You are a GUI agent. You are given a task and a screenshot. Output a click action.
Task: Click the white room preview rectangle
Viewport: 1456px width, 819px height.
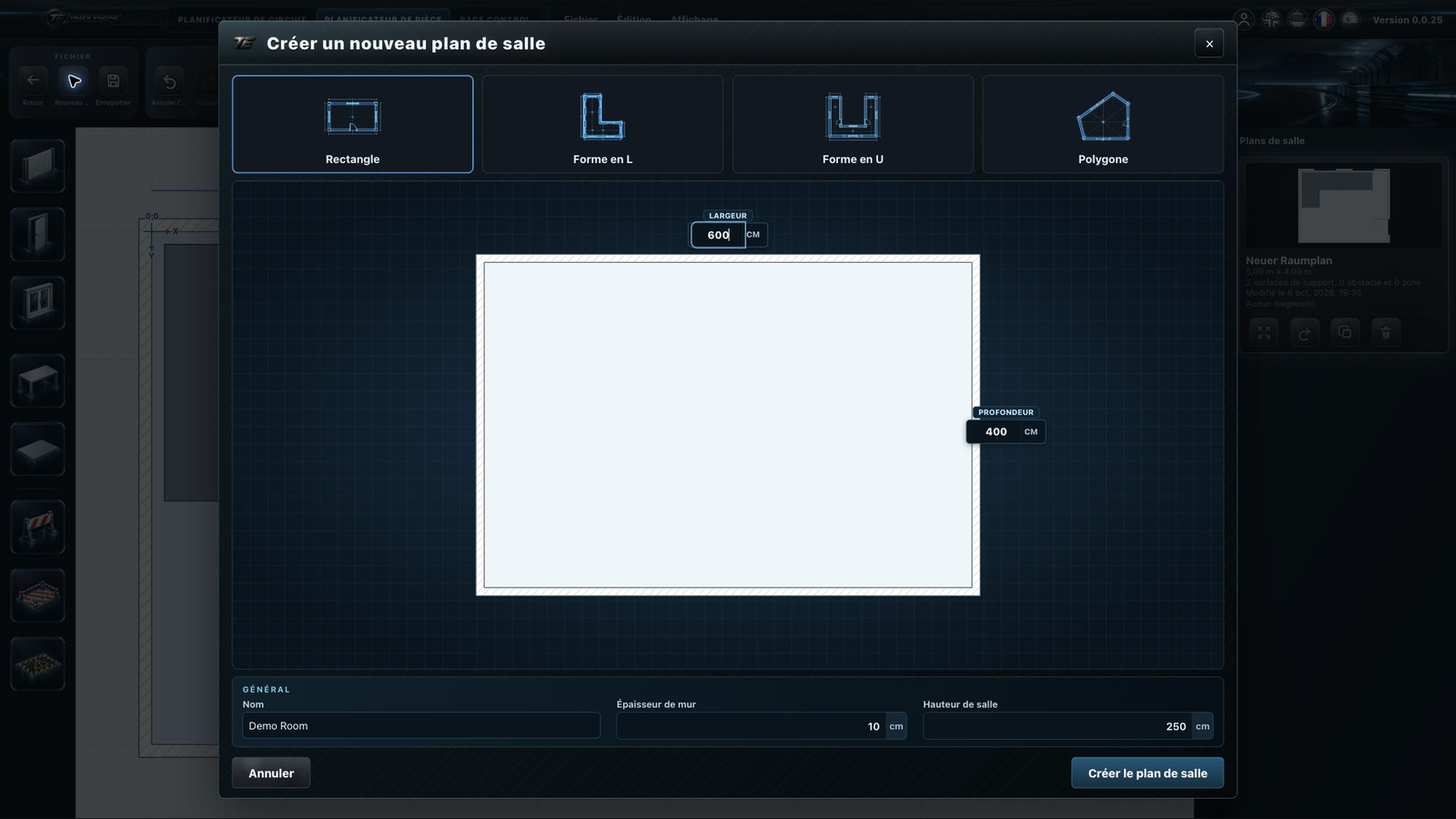tap(728, 425)
